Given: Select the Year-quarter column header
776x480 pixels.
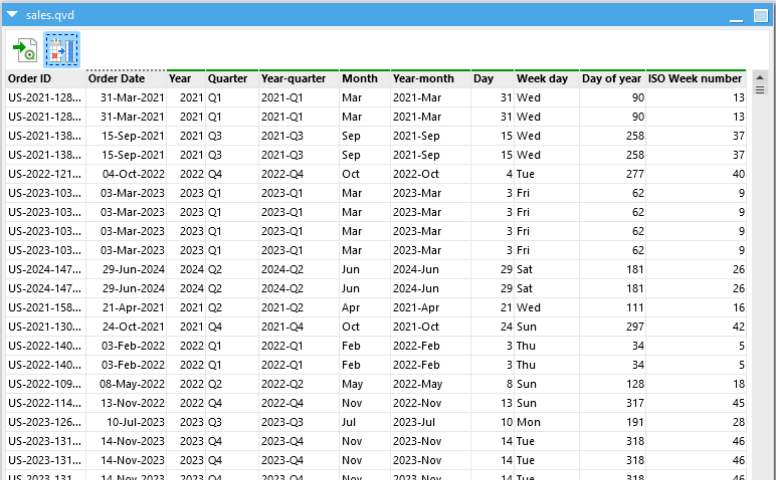Looking at the screenshot, I should click(299, 79).
